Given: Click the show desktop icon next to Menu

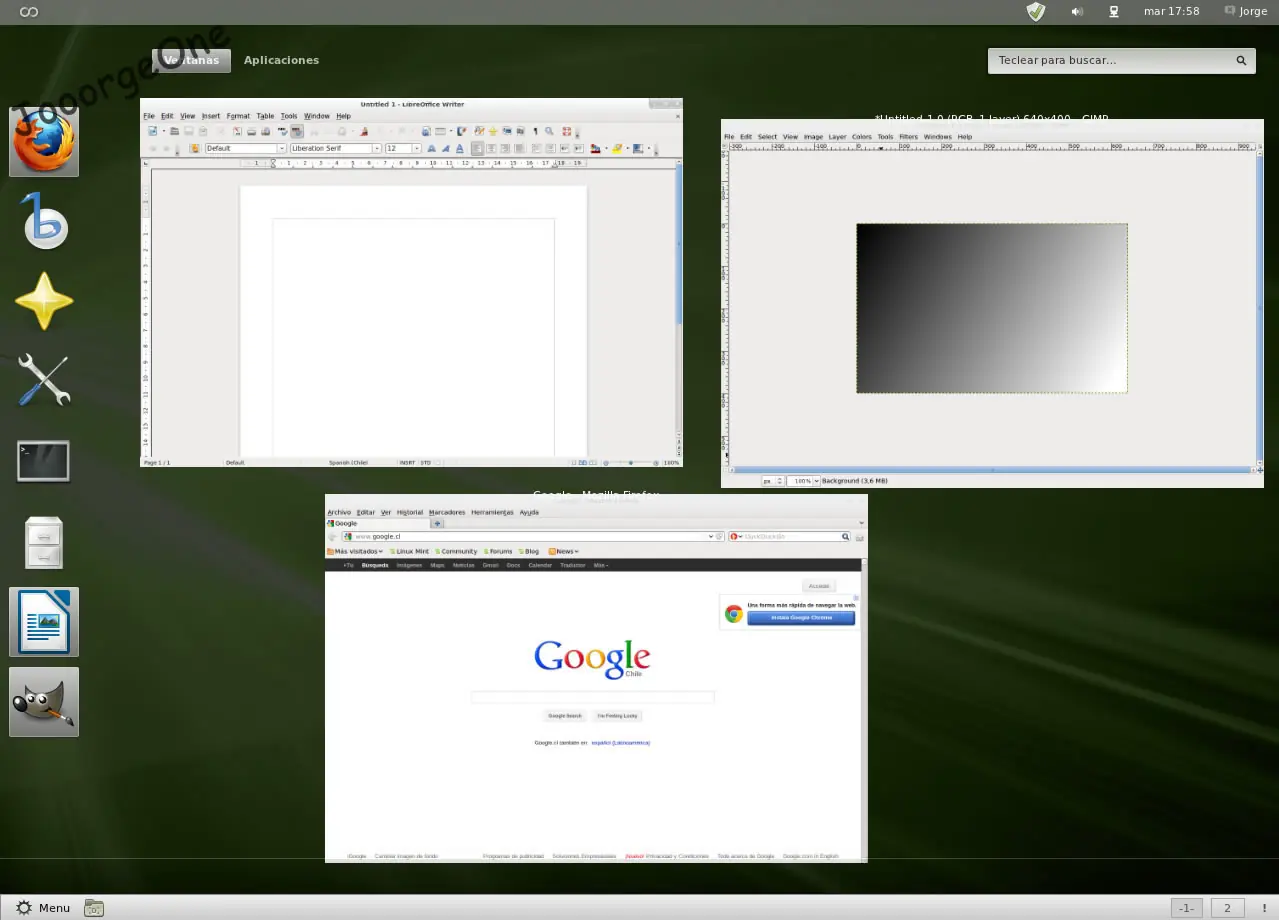Looking at the screenshot, I should [94, 908].
